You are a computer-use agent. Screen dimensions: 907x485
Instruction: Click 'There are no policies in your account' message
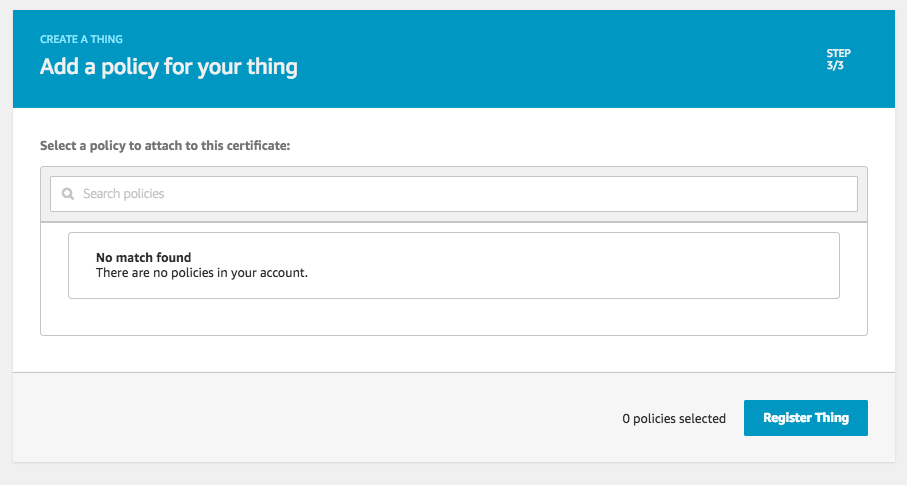(x=202, y=273)
